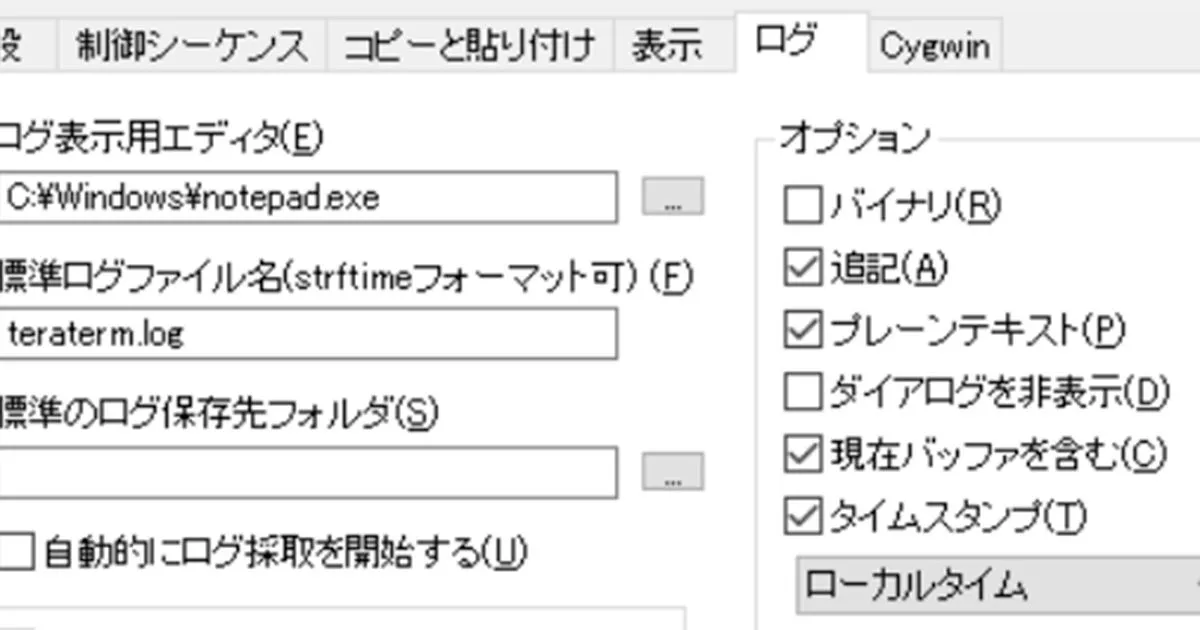Enable the バイナリ(R) checkbox
This screenshot has height=630, width=1200.
[802, 206]
